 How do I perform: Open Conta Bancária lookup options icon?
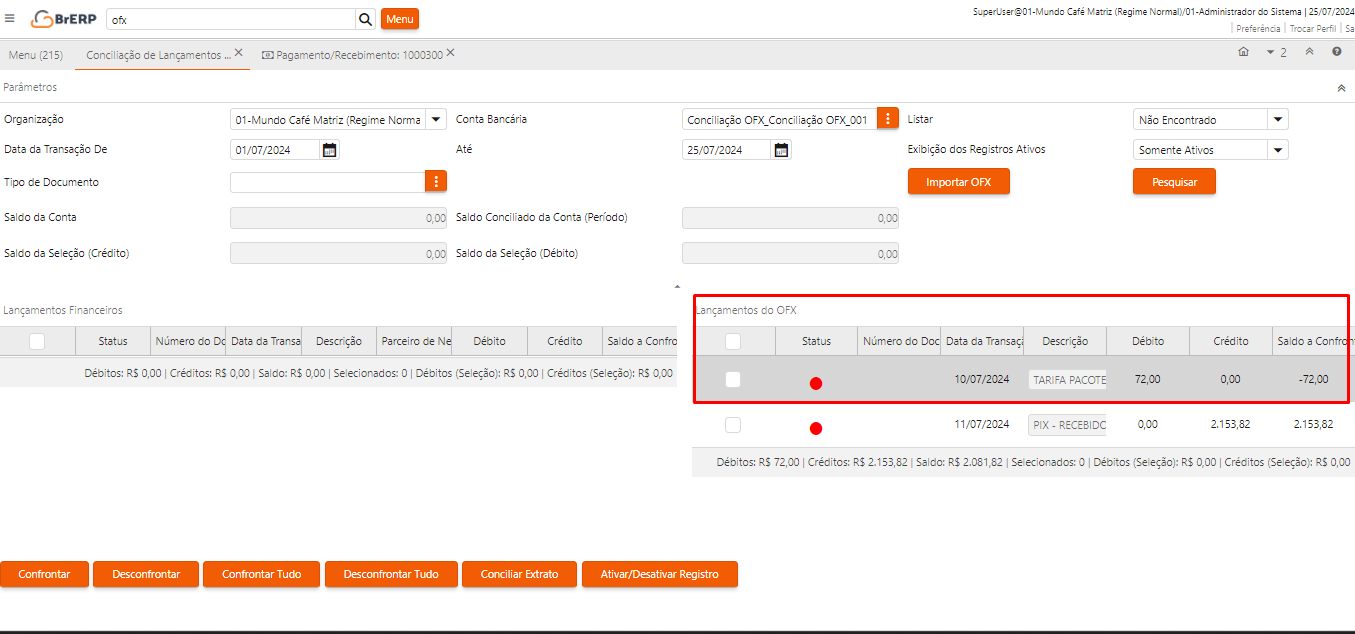point(888,119)
